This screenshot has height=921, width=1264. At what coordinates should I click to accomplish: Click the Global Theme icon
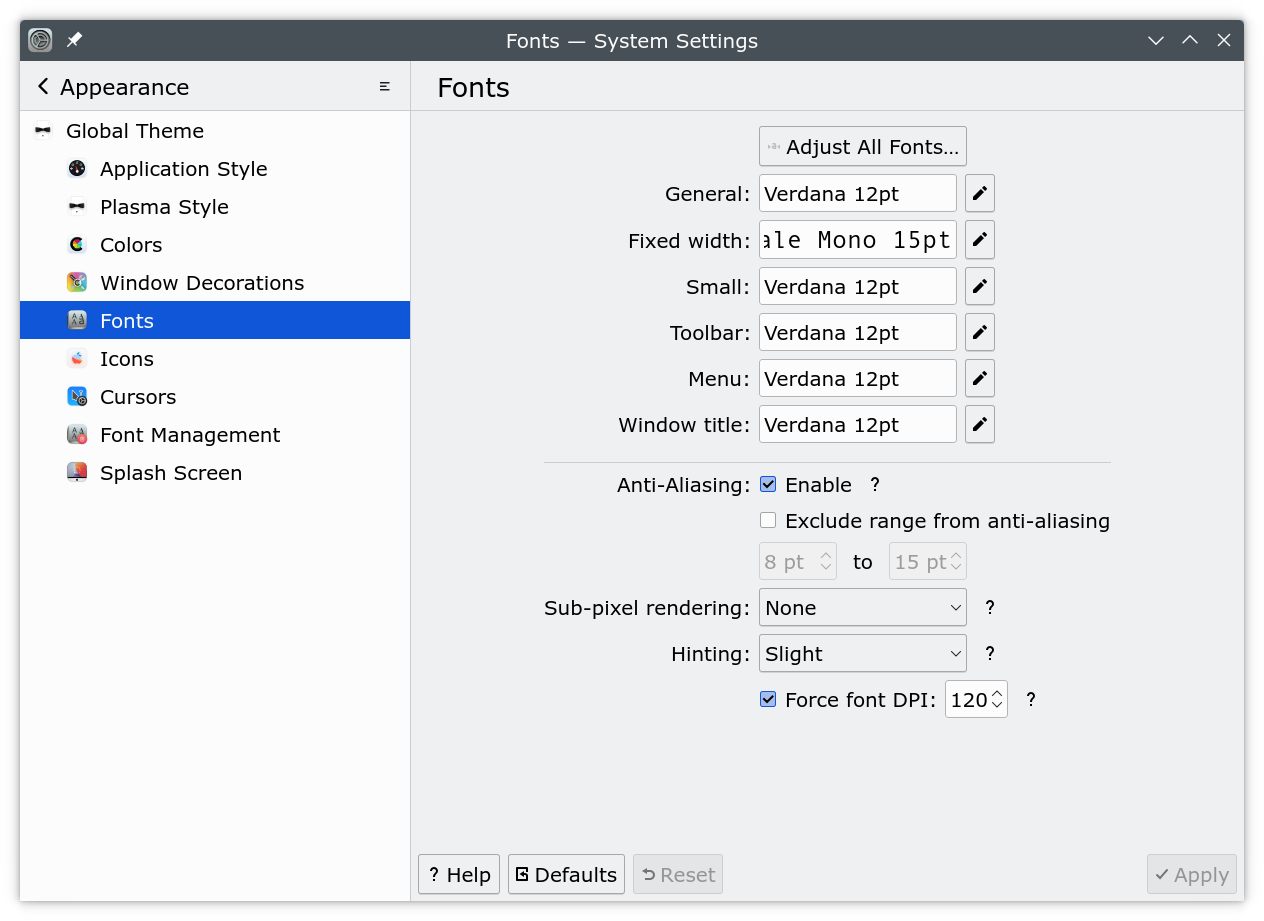point(43,131)
